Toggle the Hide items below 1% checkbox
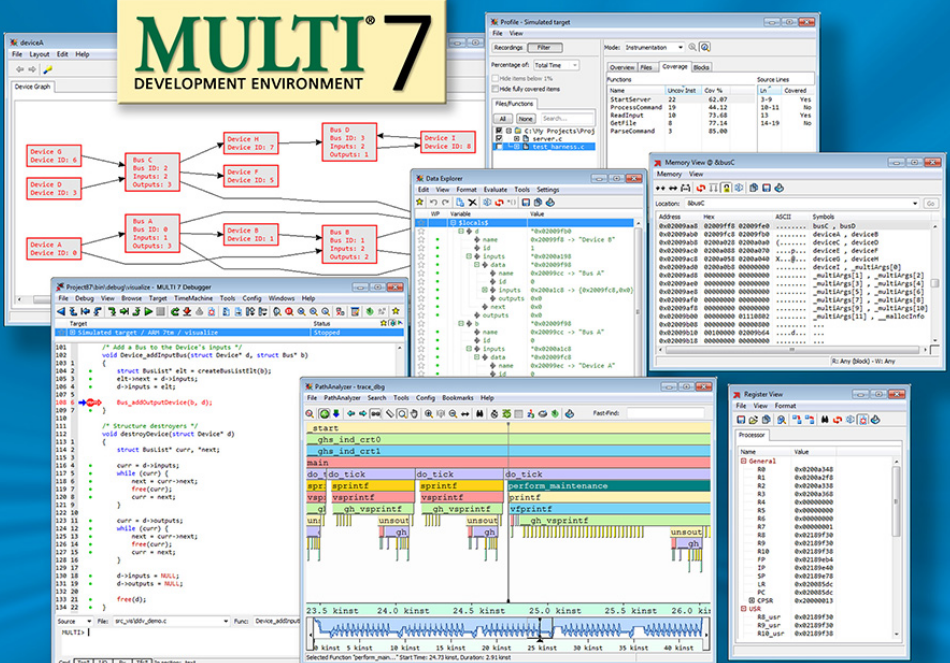Viewport: 950px width, 663px height. tap(496, 78)
